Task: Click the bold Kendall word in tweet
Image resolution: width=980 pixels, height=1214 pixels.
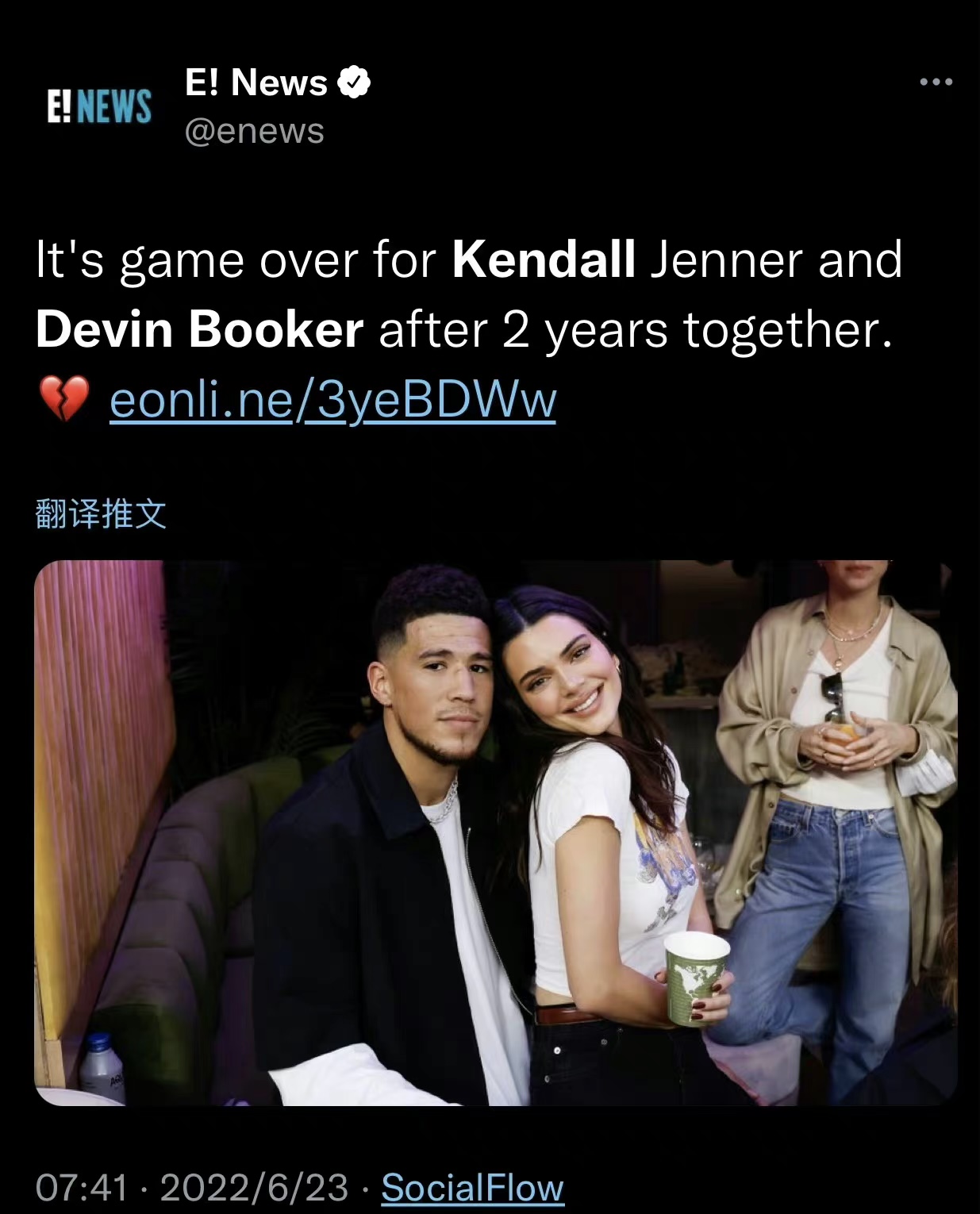Action: tap(544, 259)
